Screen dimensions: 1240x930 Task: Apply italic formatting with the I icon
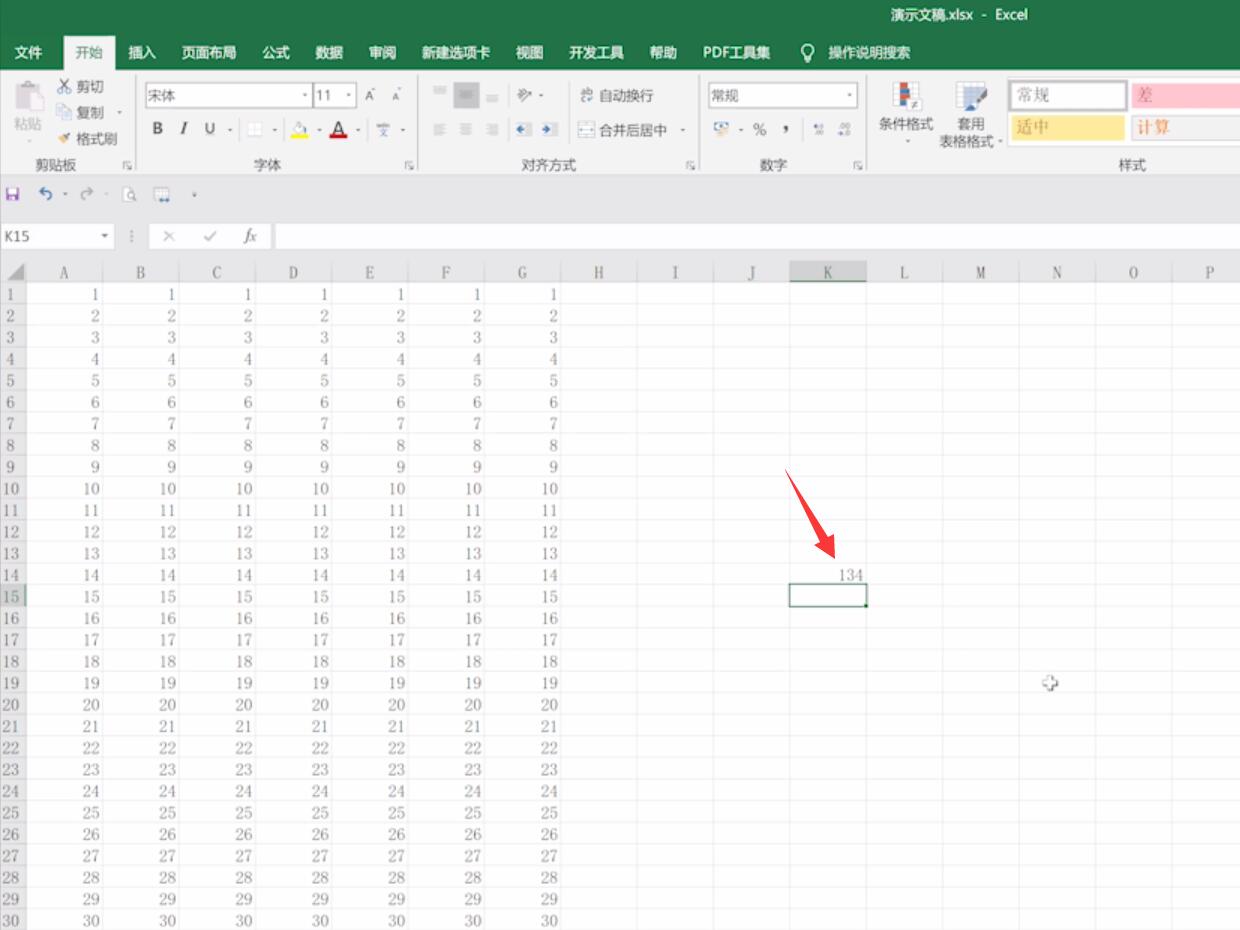point(183,129)
